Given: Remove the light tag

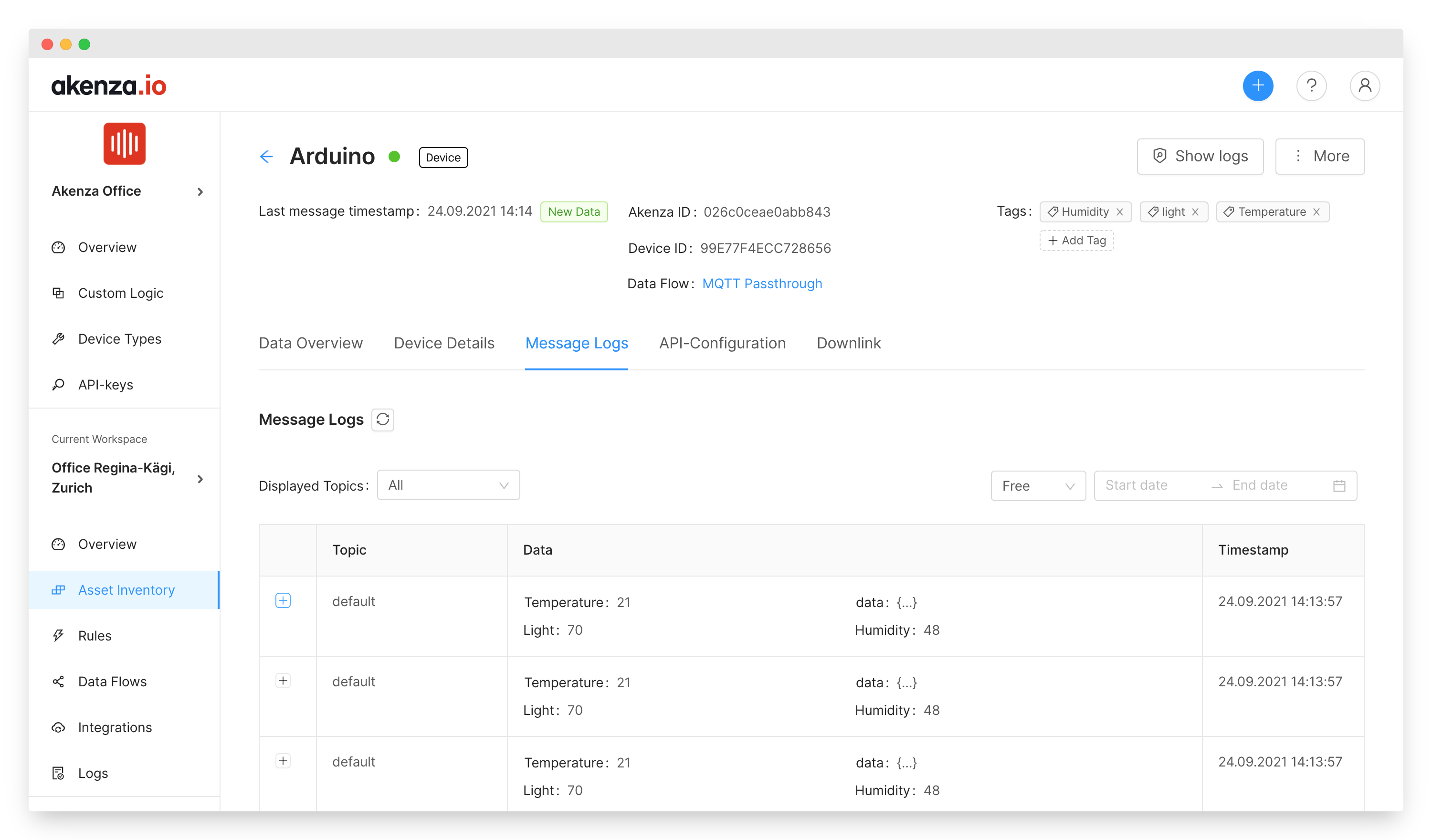Looking at the screenshot, I should click(1195, 212).
